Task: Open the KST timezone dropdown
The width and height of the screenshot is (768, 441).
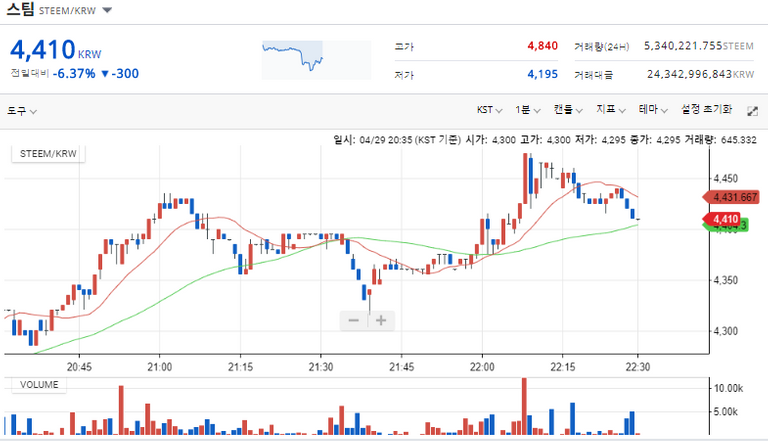Action: pos(489,110)
